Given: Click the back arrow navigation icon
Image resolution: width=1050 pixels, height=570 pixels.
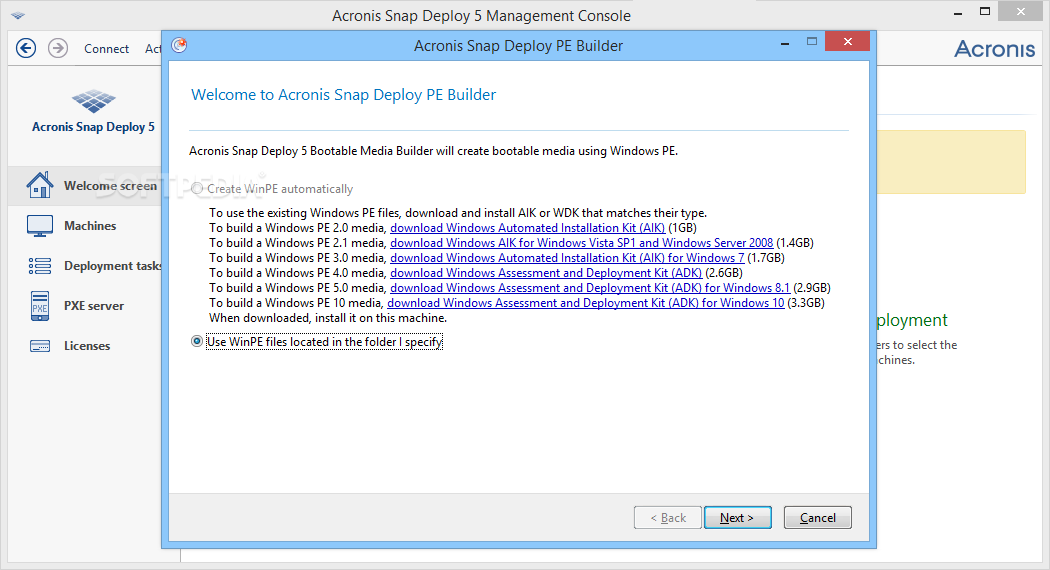Looking at the screenshot, I should (26, 48).
